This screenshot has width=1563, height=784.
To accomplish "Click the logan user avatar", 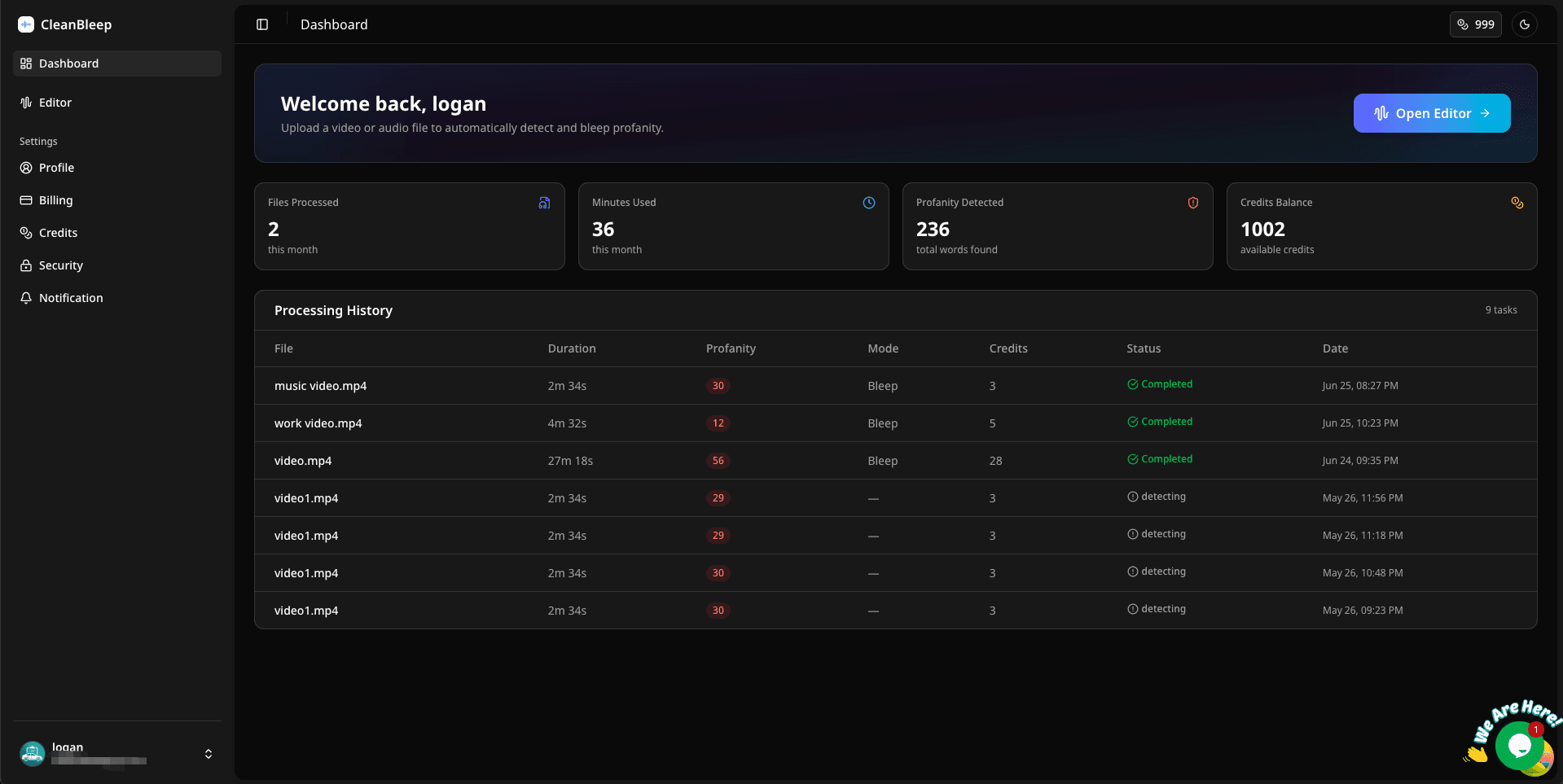I will coord(33,754).
